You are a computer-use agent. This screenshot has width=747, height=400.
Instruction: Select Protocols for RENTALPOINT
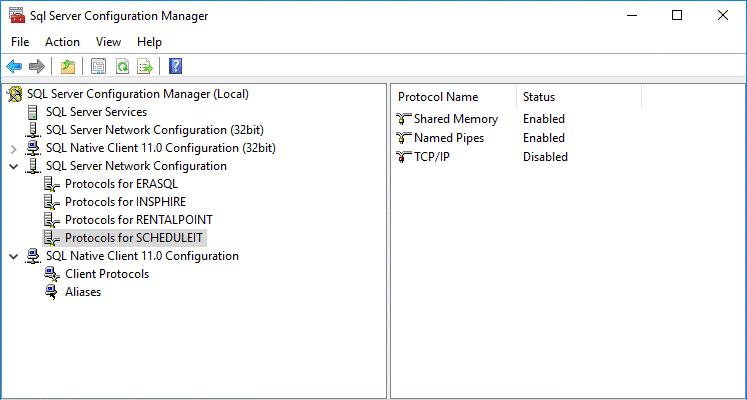[139, 220]
